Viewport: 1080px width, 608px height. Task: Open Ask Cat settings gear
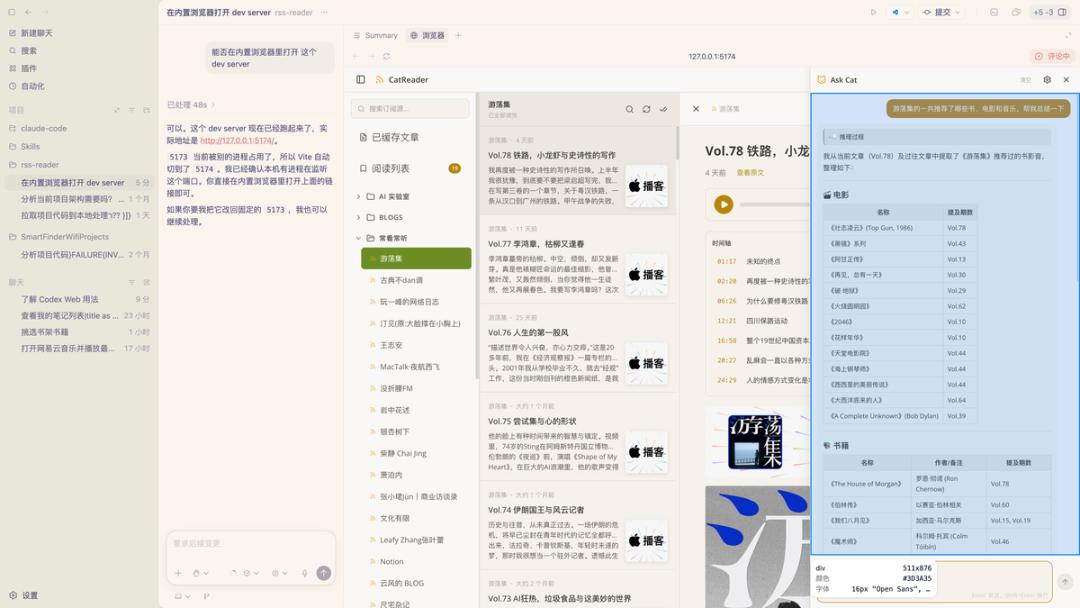pyautogui.click(x=1047, y=80)
